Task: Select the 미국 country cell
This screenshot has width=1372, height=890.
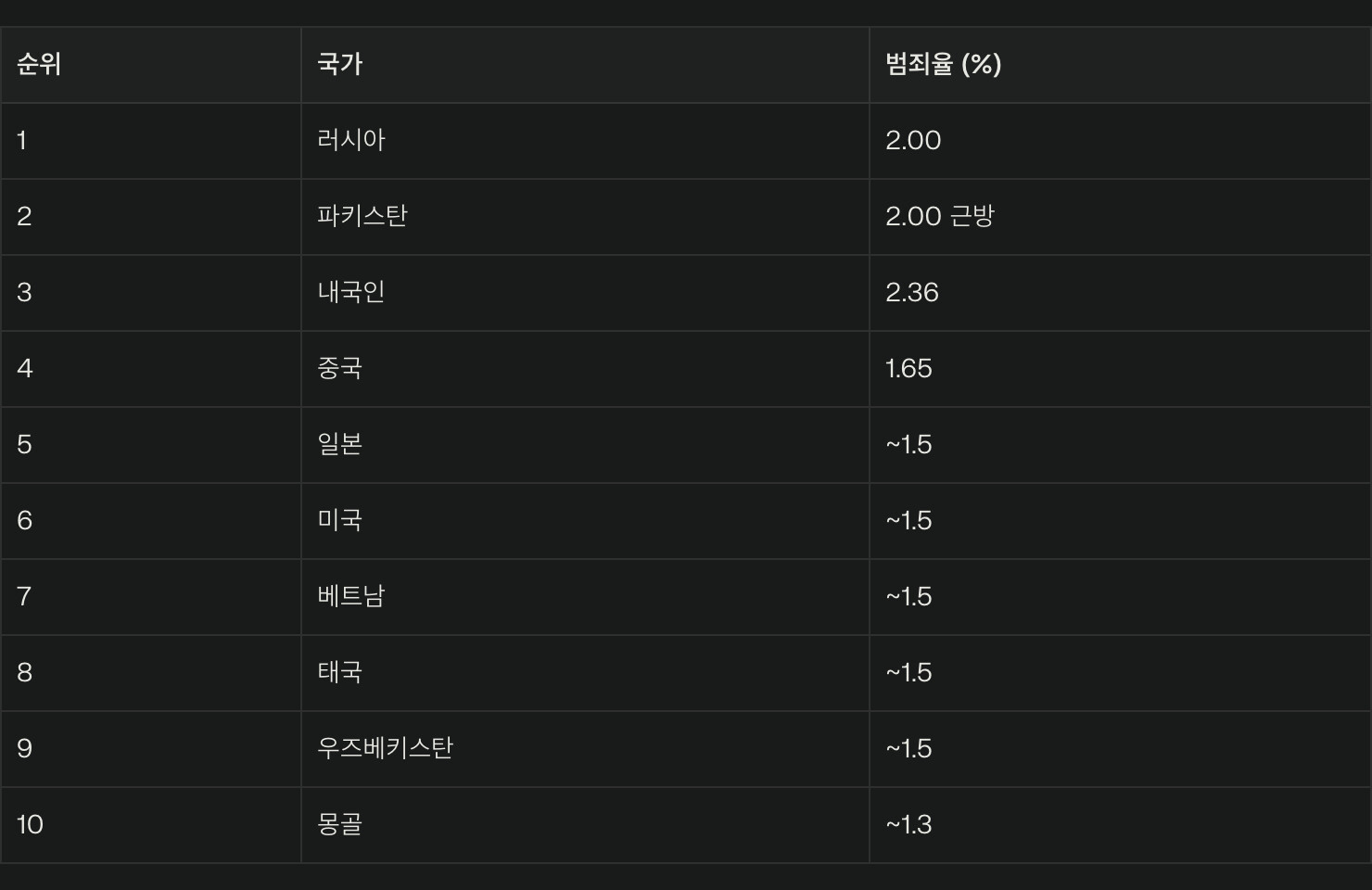Action: [x=585, y=521]
